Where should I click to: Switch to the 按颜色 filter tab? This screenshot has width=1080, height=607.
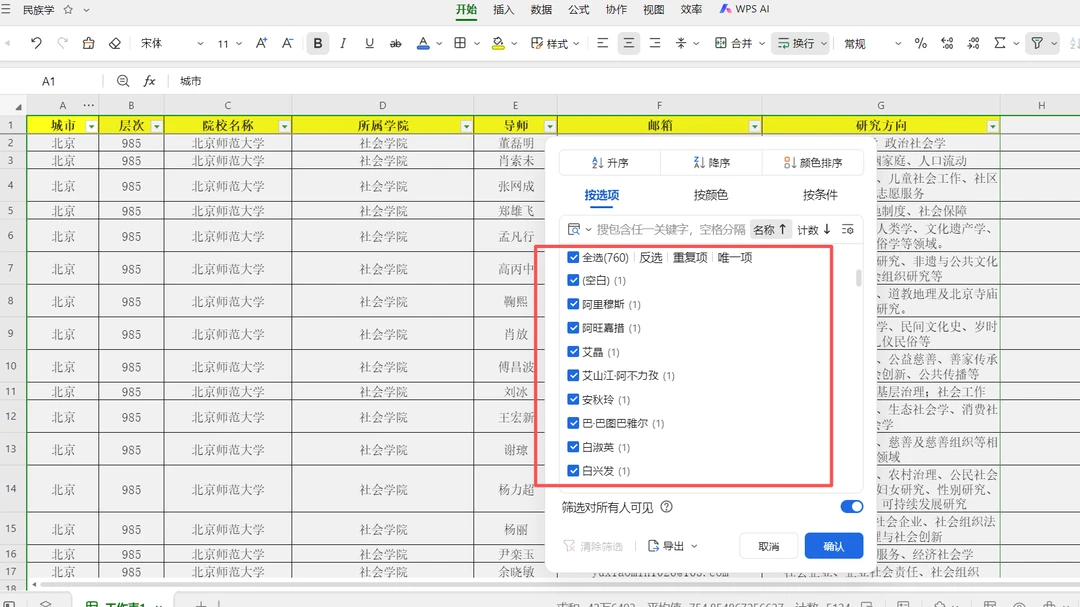[x=710, y=195]
